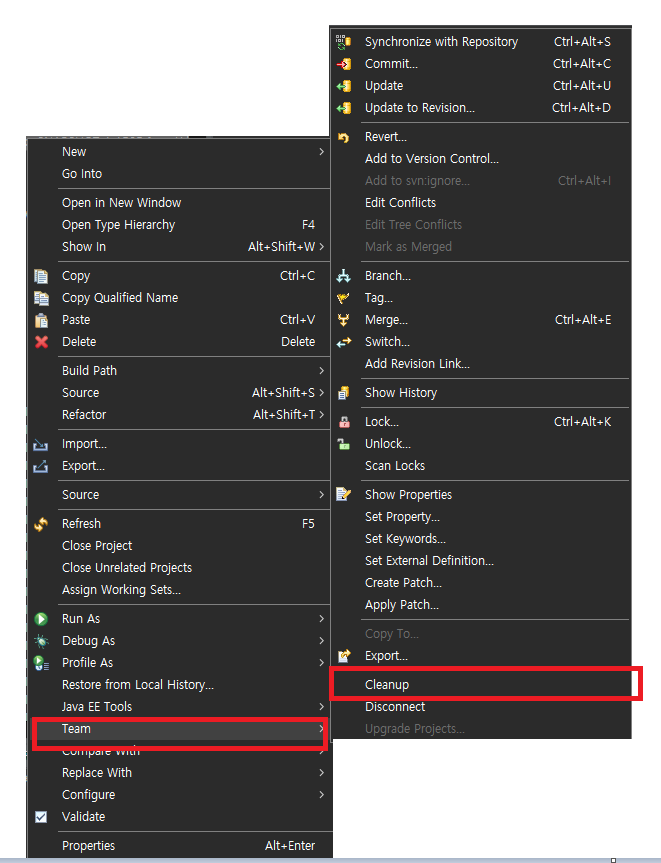This screenshot has width=661, height=863.
Task: Click the Refresh icon
Action: tap(41, 524)
